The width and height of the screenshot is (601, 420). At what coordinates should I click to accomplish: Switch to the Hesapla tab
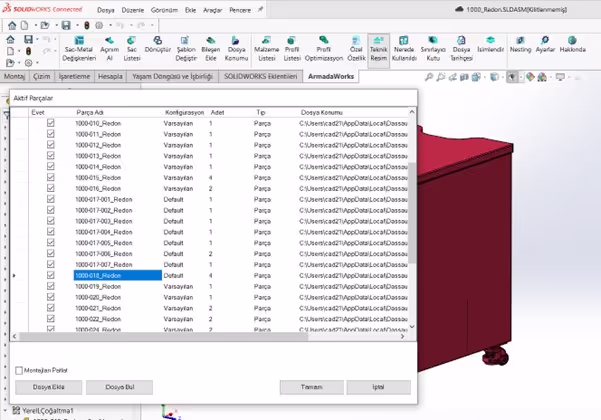pyautogui.click(x=110, y=76)
